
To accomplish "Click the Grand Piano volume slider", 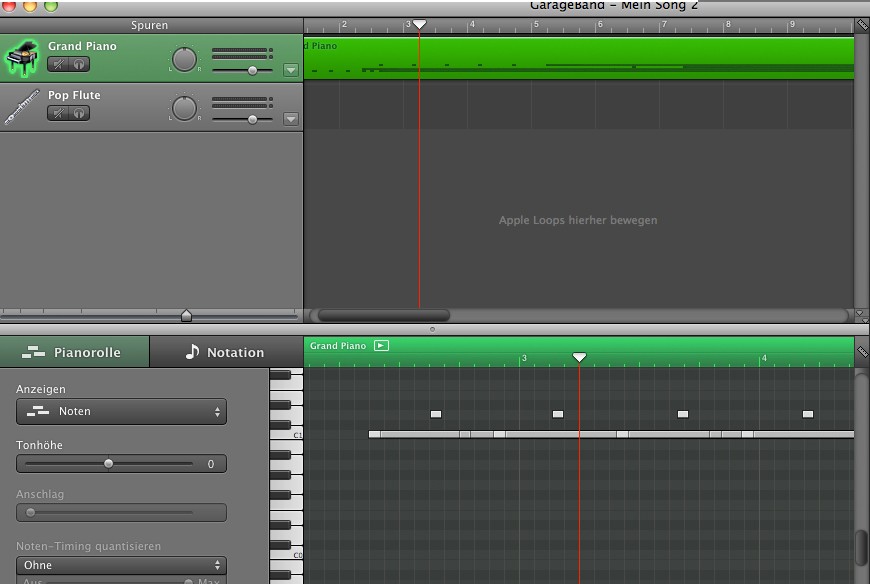I will pyautogui.click(x=242, y=70).
